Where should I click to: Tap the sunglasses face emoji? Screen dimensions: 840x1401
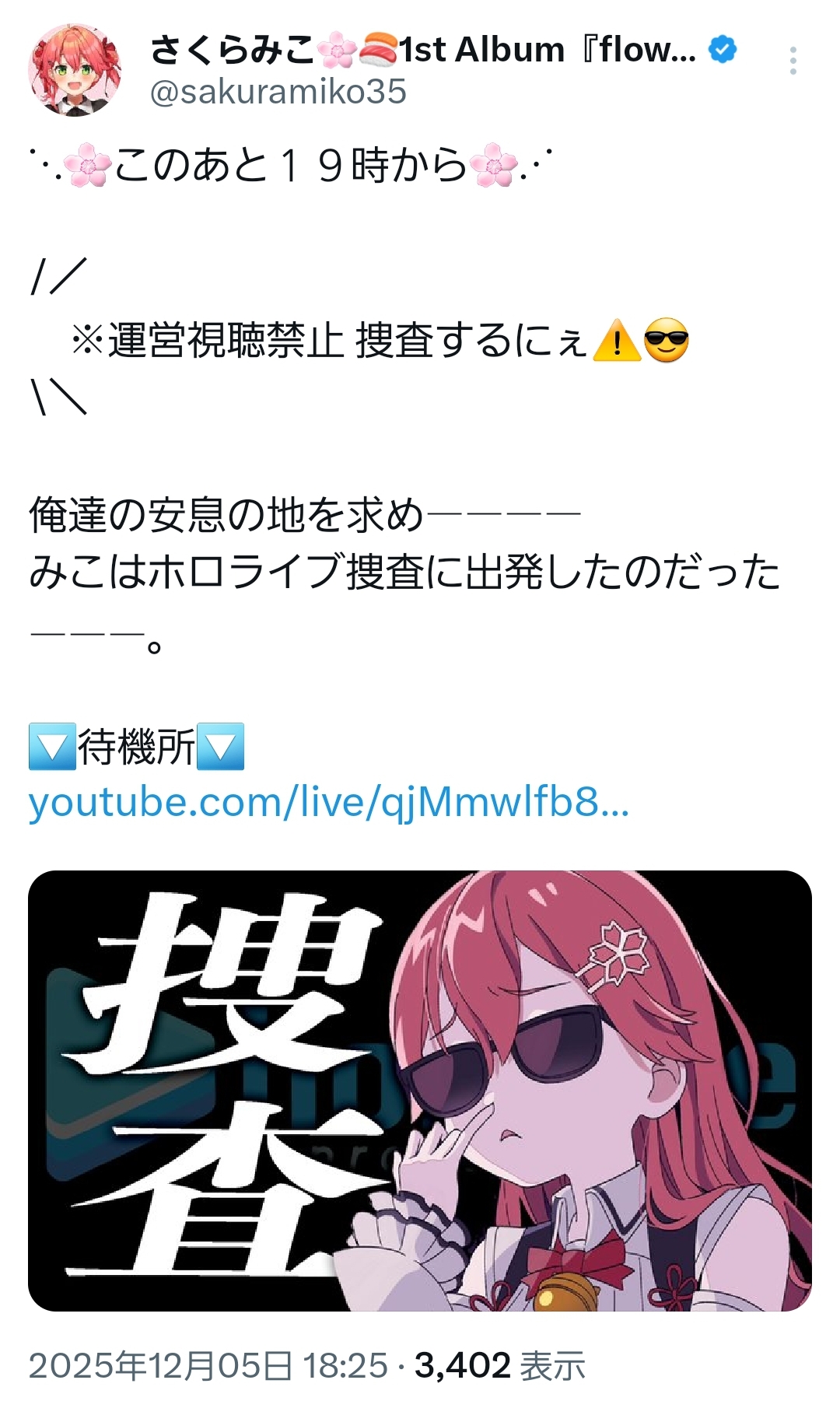667,341
